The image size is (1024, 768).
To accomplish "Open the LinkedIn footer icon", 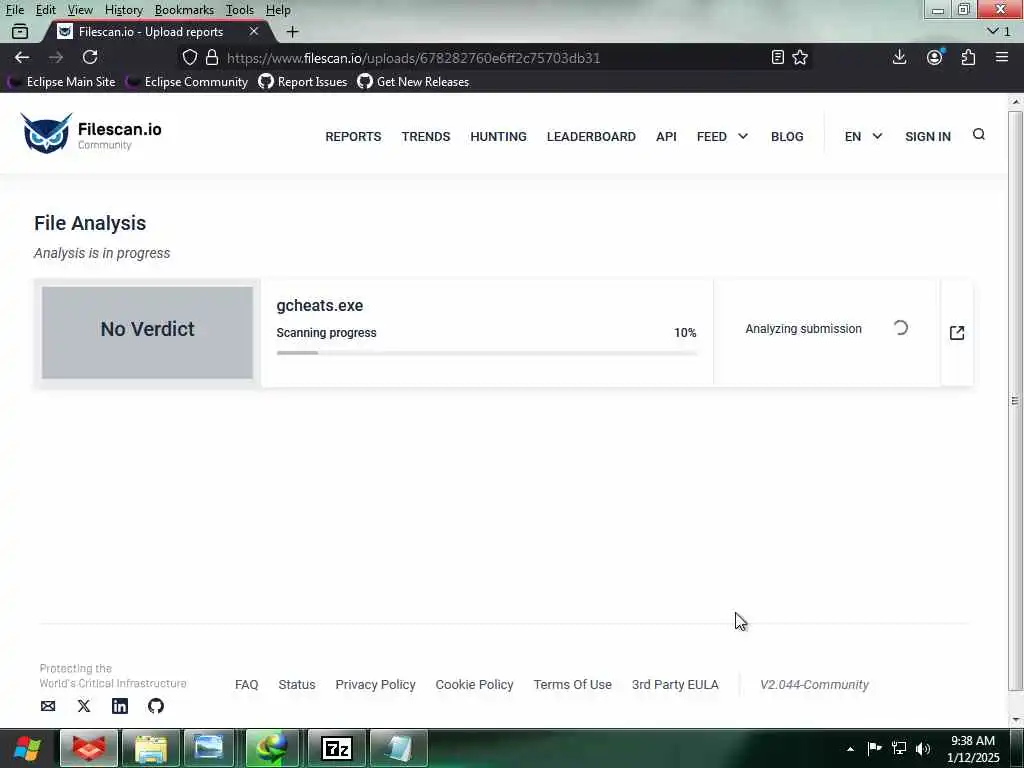I will [120, 706].
